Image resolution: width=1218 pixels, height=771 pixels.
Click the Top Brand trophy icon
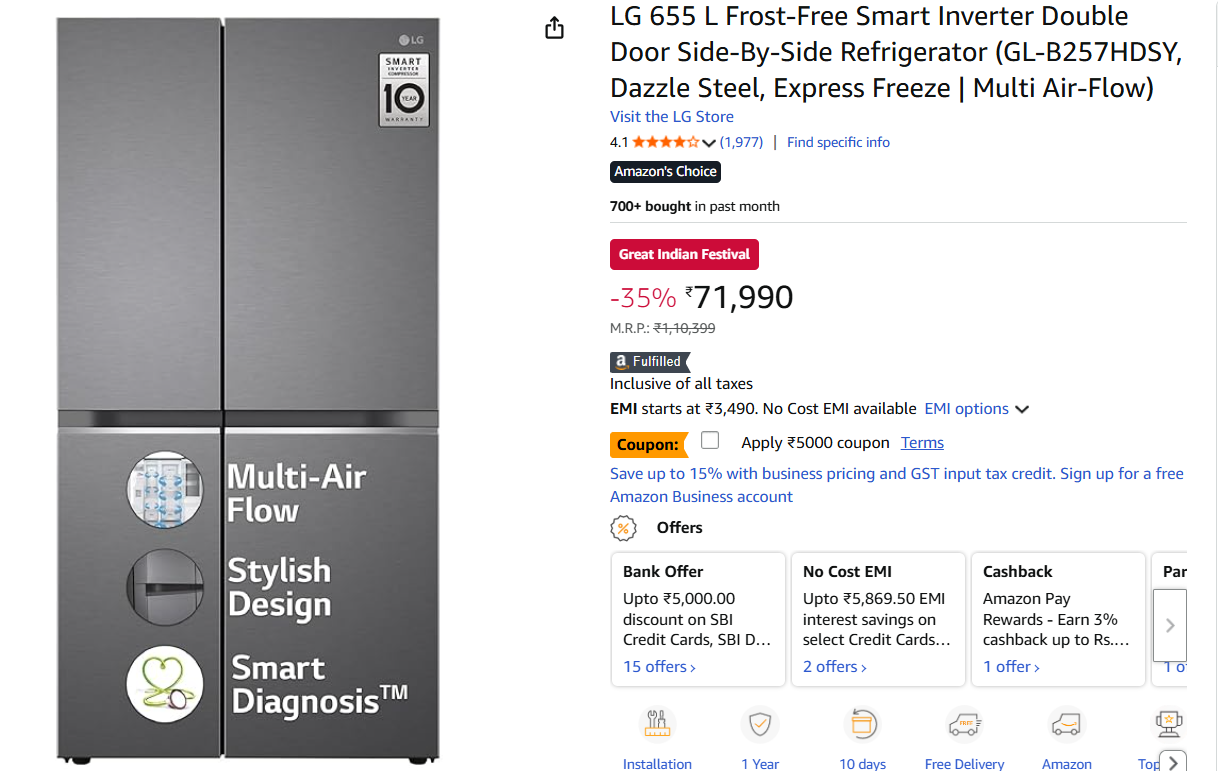1166,722
